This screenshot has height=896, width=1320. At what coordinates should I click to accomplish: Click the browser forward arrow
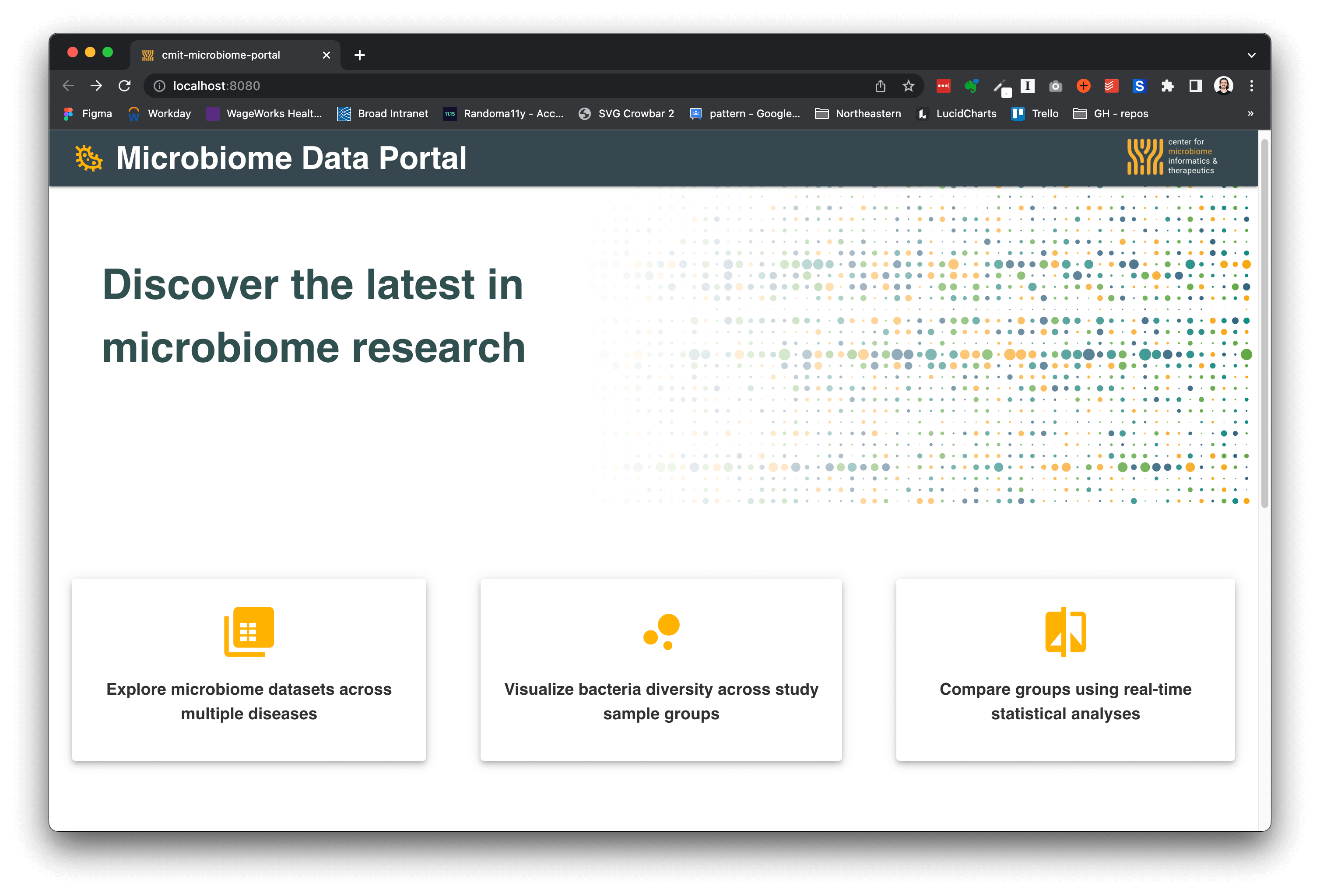pos(96,86)
